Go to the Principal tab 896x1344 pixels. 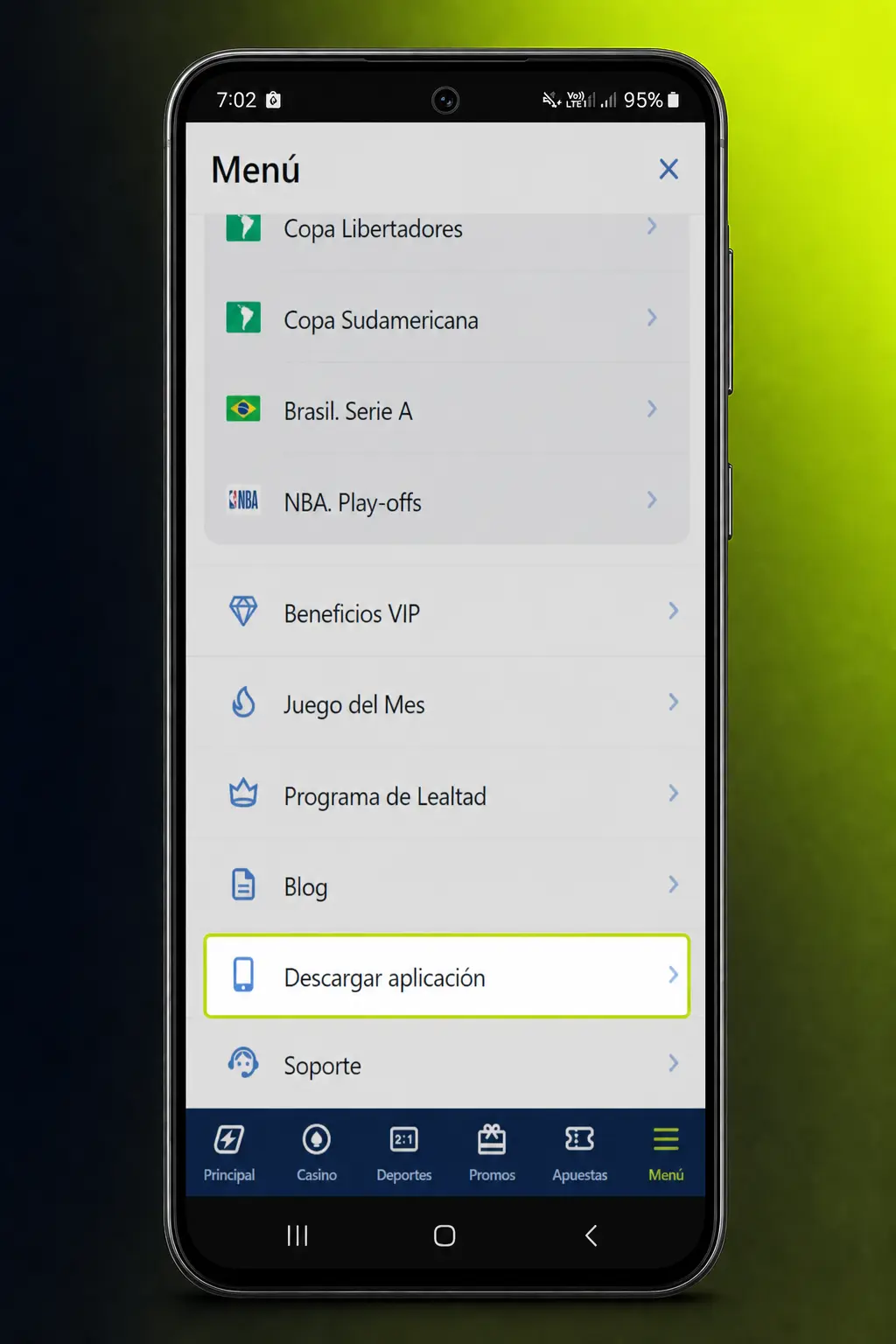pyautogui.click(x=229, y=1153)
